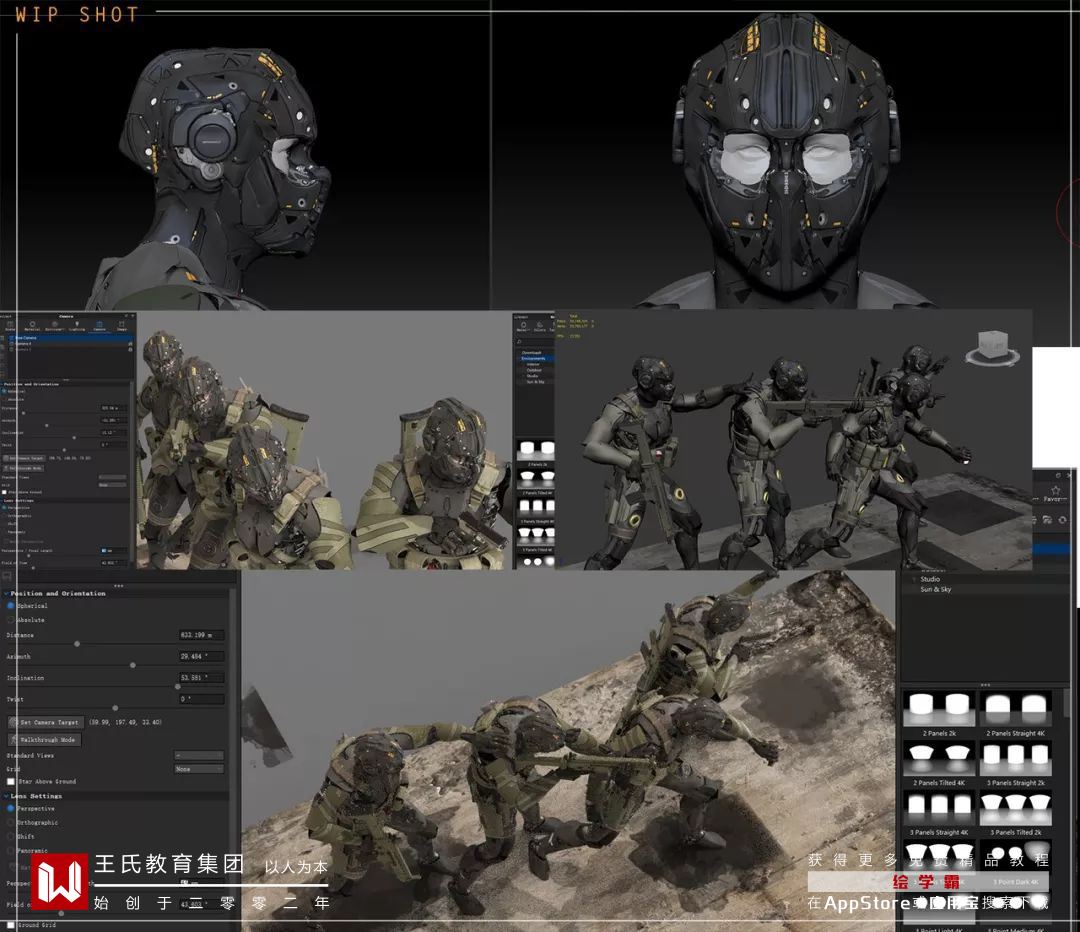Click the Twist slider handle in the large panel
The height and width of the screenshot is (932, 1080).
[115, 708]
